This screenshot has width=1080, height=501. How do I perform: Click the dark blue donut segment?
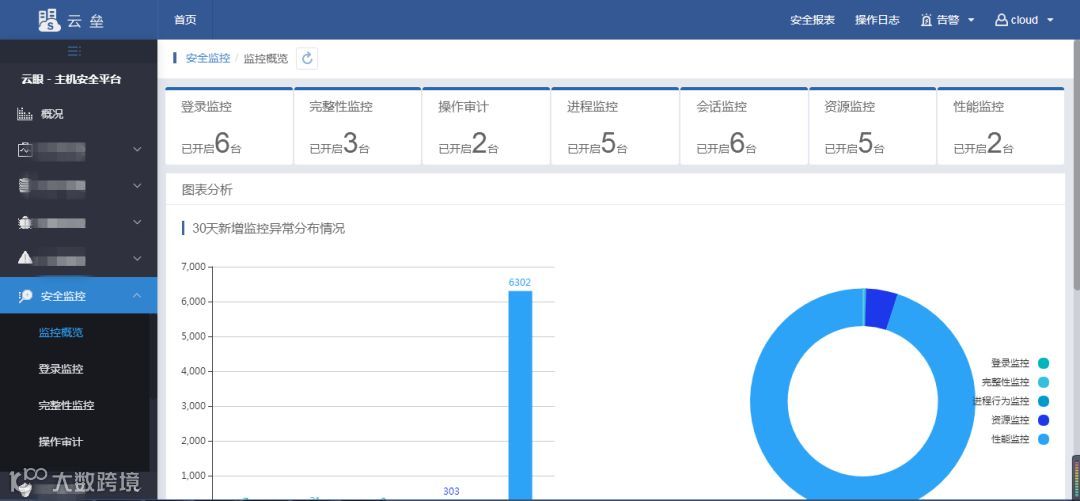[x=880, y=307]
